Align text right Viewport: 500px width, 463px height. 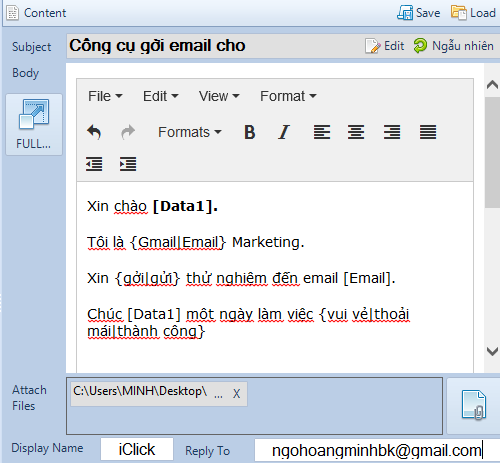click(x=392, y=132)
